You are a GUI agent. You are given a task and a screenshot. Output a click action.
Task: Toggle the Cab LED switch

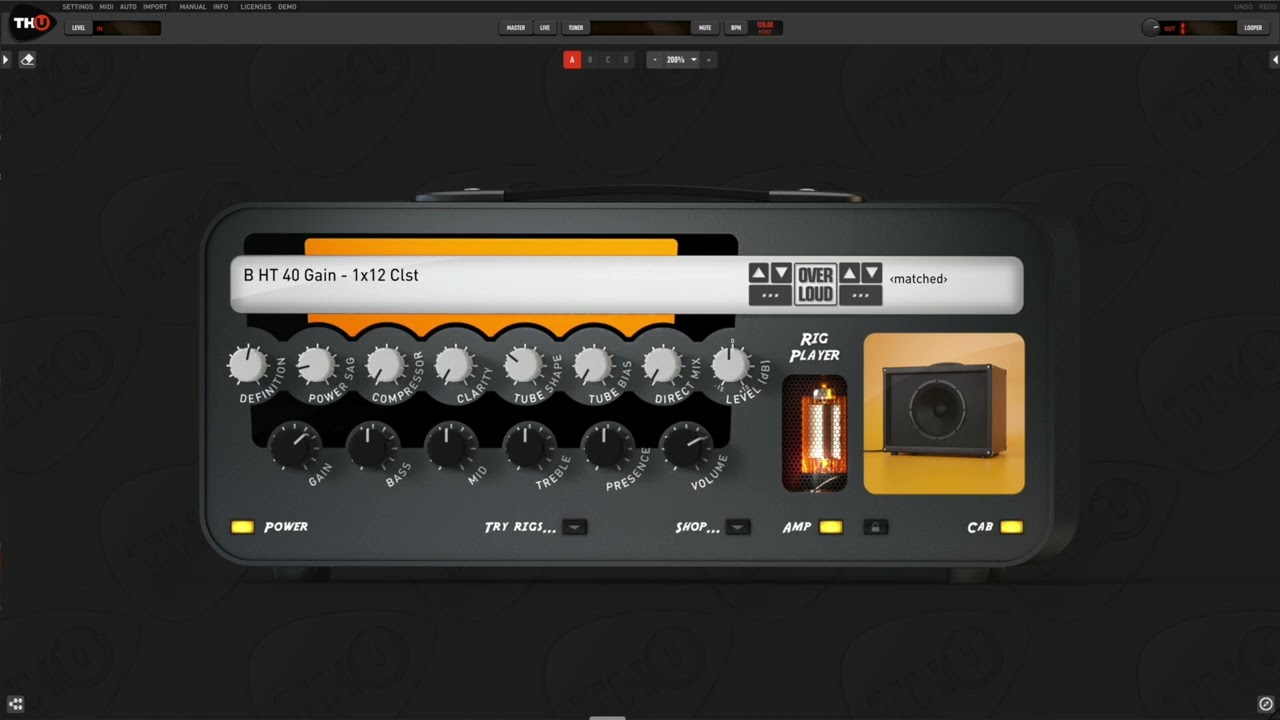tap(1011, 527)
